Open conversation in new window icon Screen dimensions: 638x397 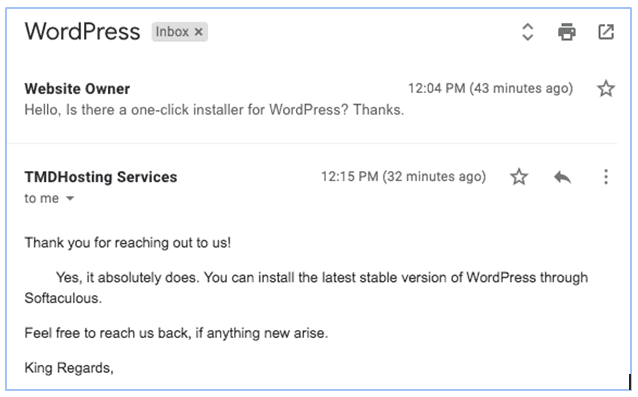(606, 32)
